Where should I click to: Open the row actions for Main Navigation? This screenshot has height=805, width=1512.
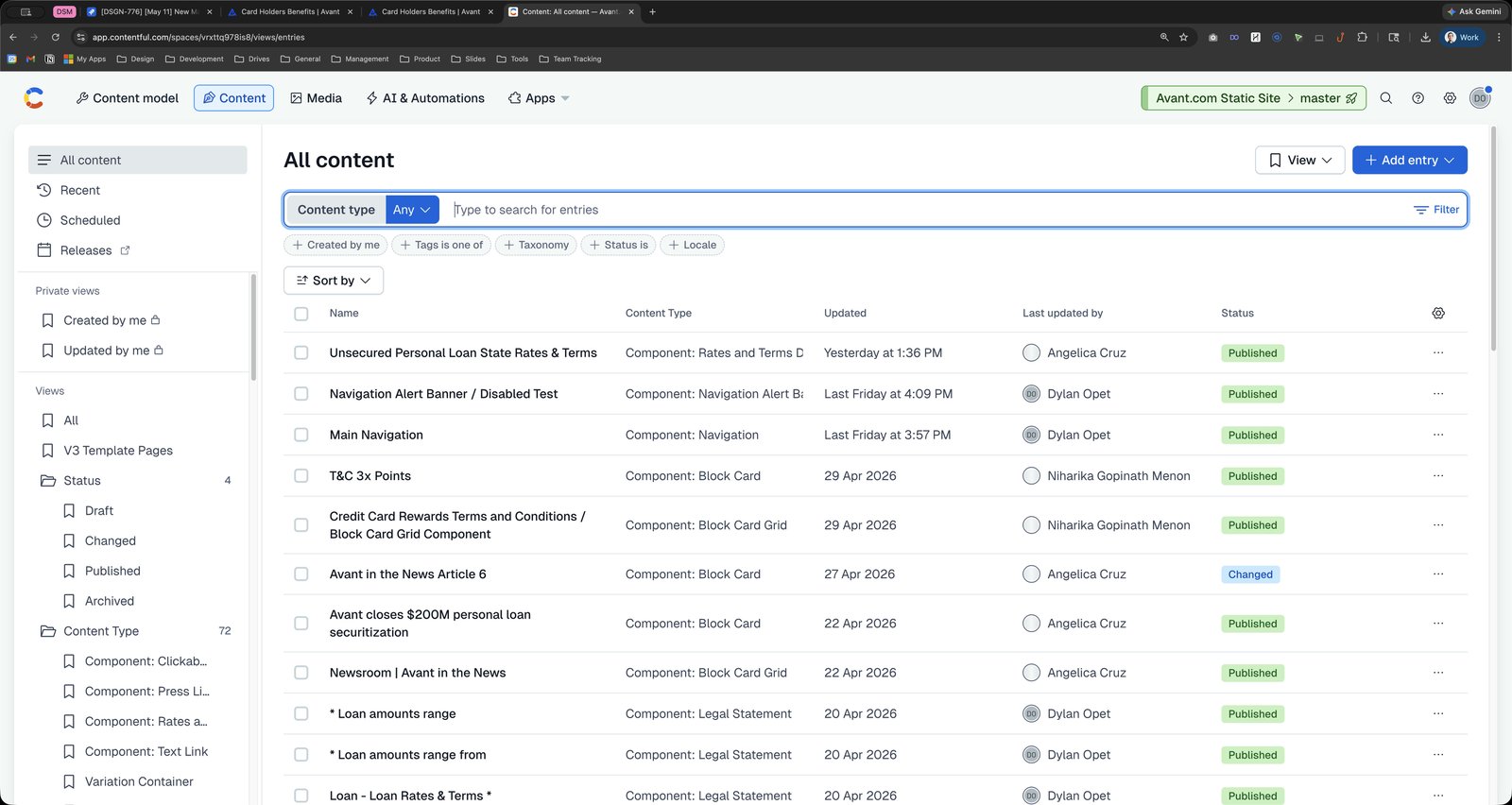(1438, 435)
